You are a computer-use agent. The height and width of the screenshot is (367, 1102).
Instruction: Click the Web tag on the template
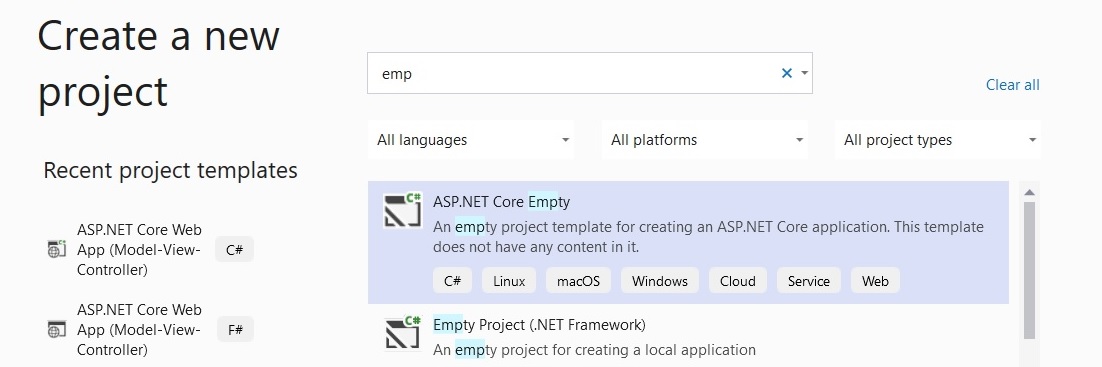pos(875,281)
